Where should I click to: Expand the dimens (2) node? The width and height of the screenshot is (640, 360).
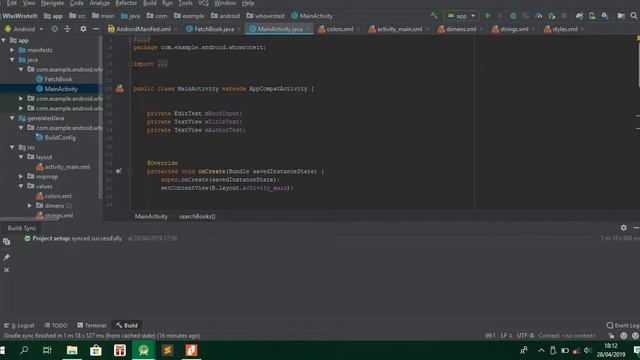click(x=29, y=206)
